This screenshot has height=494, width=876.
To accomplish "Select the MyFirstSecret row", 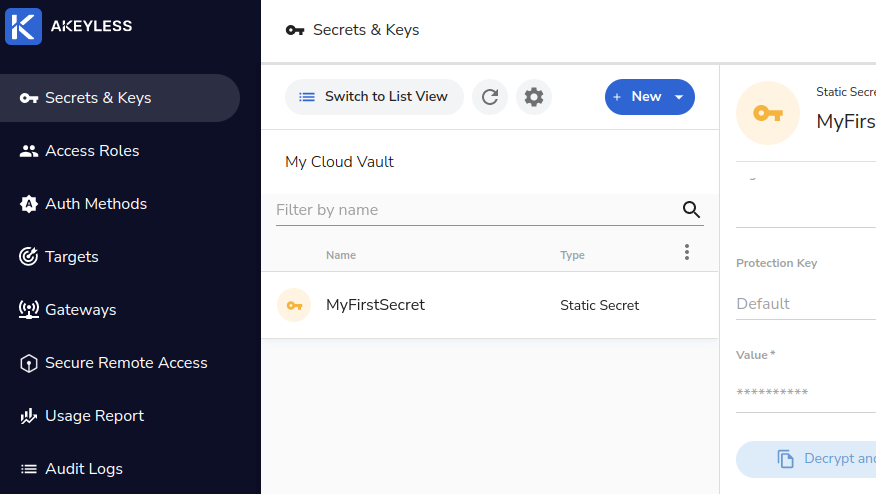I will (x=490, y=305).
